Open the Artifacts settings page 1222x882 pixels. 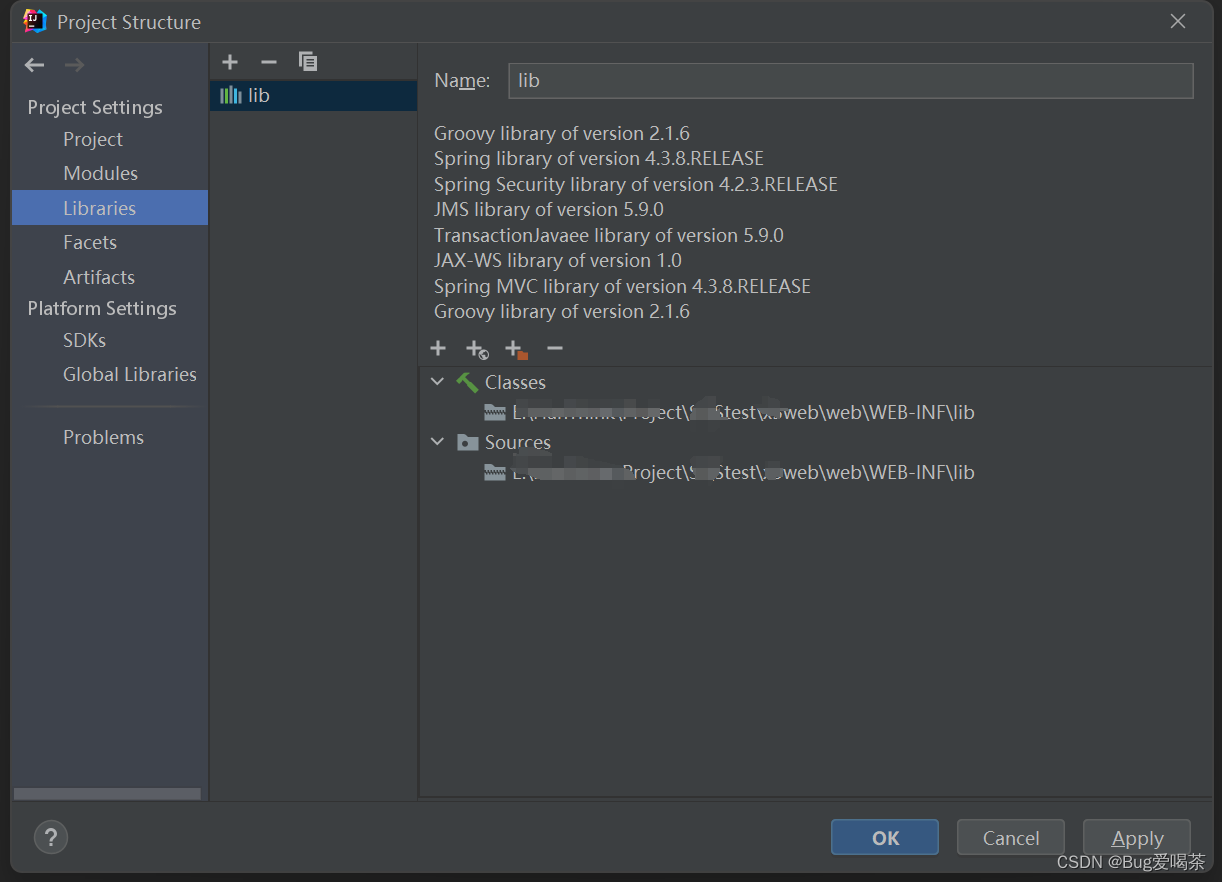click(99, 277)
